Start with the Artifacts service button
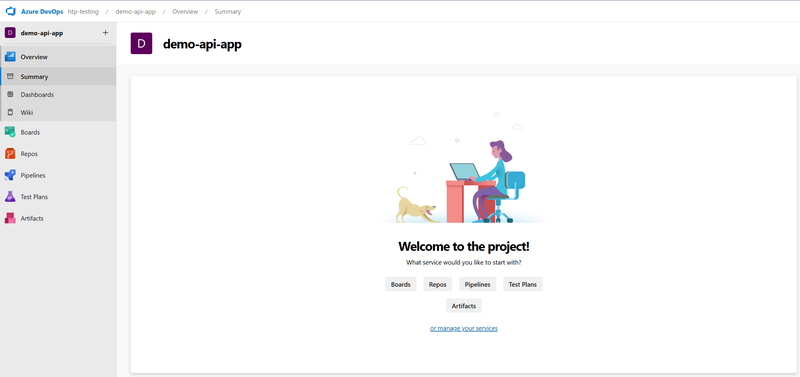This screenshot has height=377, width=800. click(x=464, y=306)
